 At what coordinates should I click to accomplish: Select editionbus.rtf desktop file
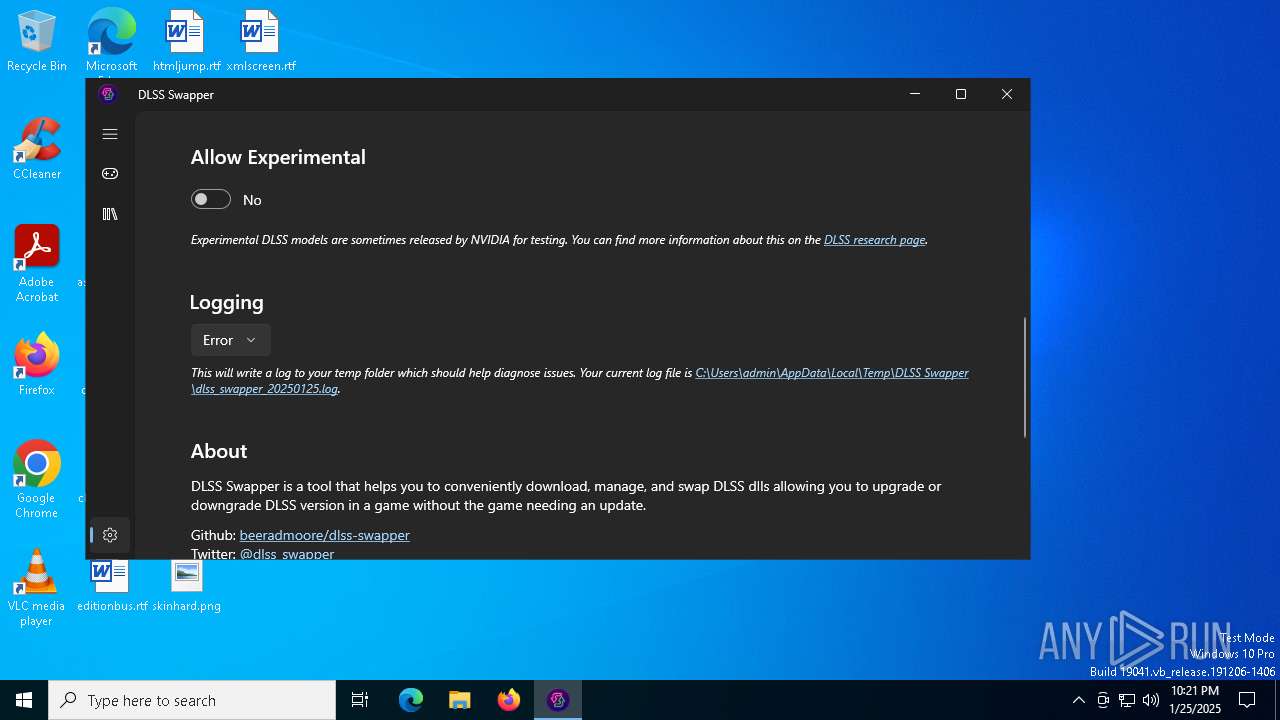(x=111, y=585)
